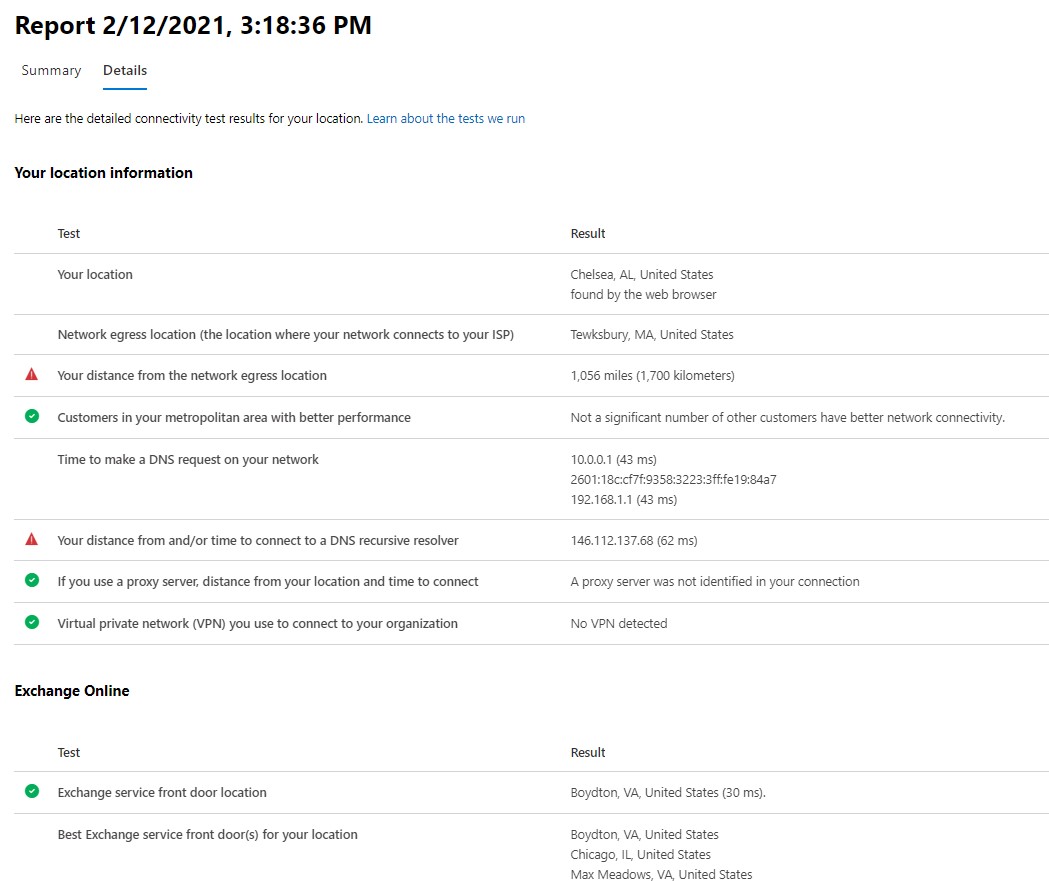Click the Your location information heading
1049x881 pixels.
tap(104, 173)
